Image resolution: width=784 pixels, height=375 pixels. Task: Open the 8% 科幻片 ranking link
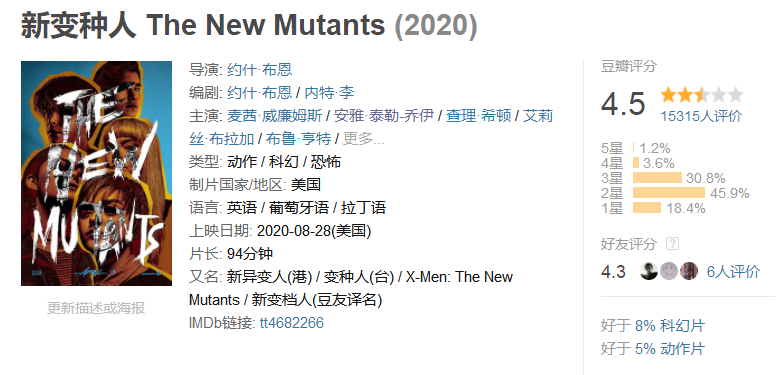(670, 326)
